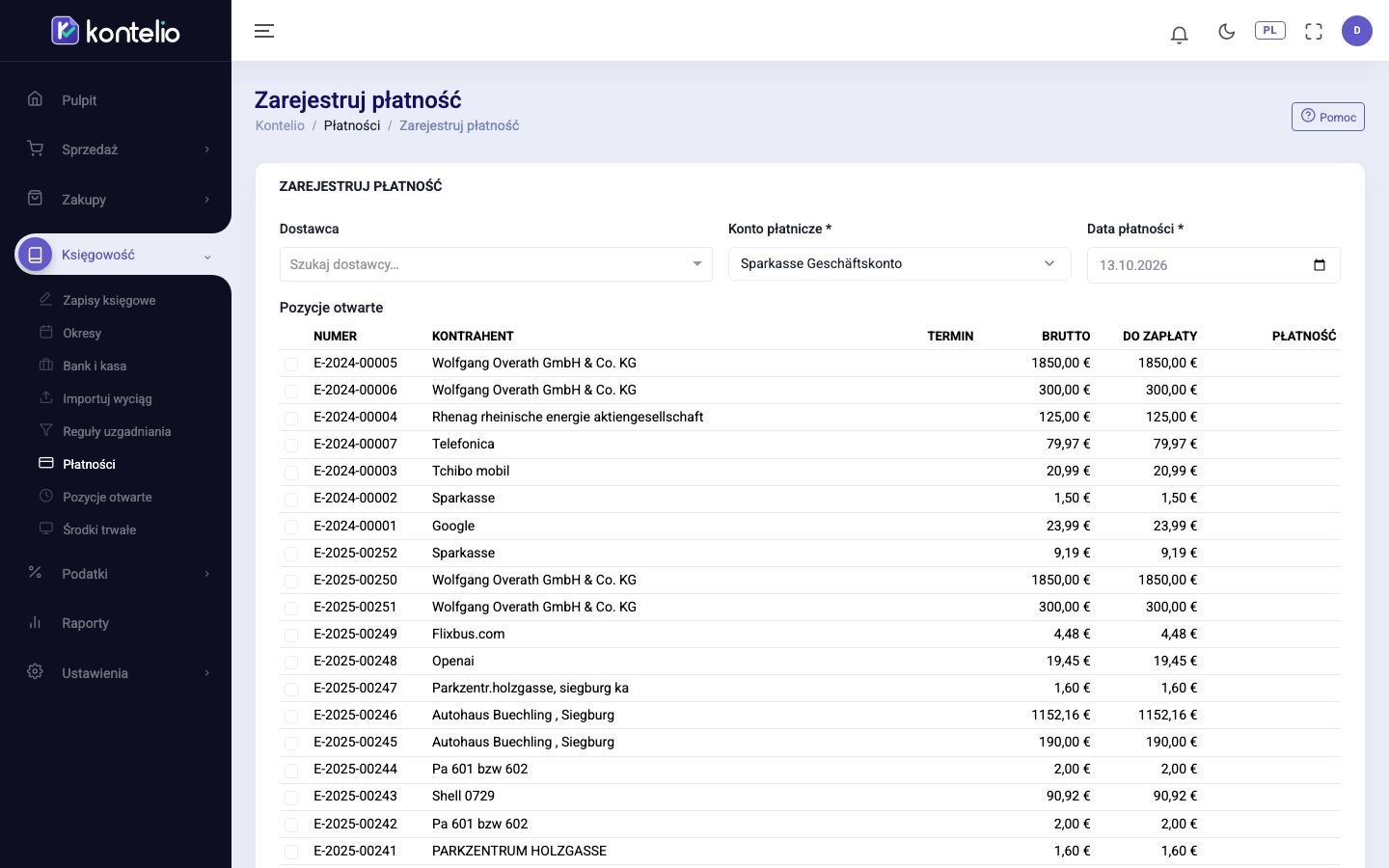Viewport: 1389px width, 868px height.
Task: Click the Pomoc help button
Action: pyautogui.click(x=1328, y=117)
